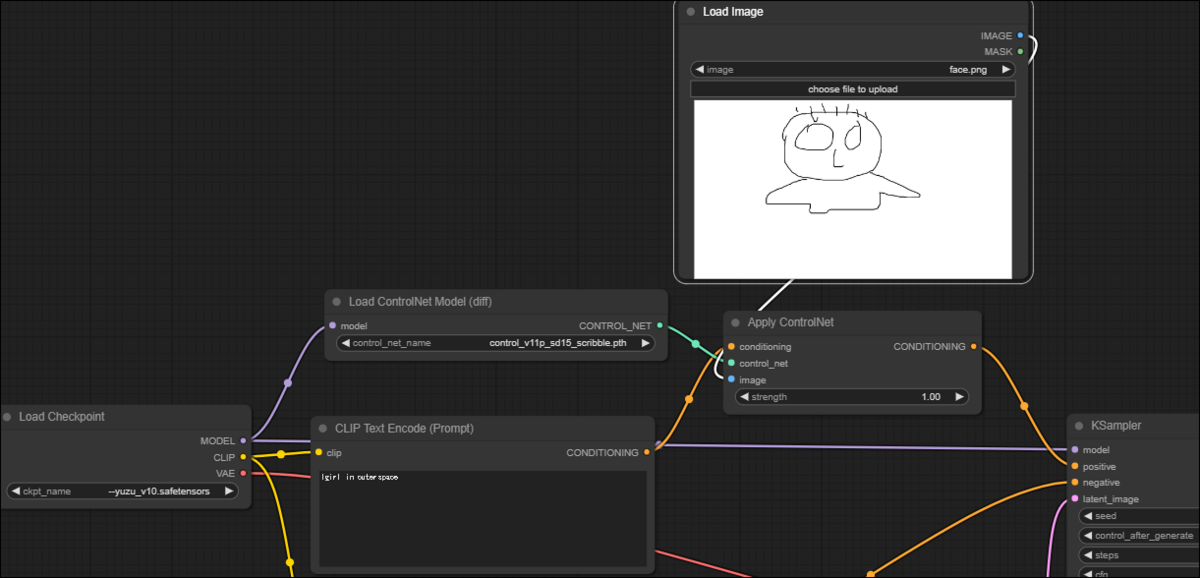Screen dimensions: 1200x578
Task: Click the green link midpoint near CONTROL_NET output
Action: 695,344
